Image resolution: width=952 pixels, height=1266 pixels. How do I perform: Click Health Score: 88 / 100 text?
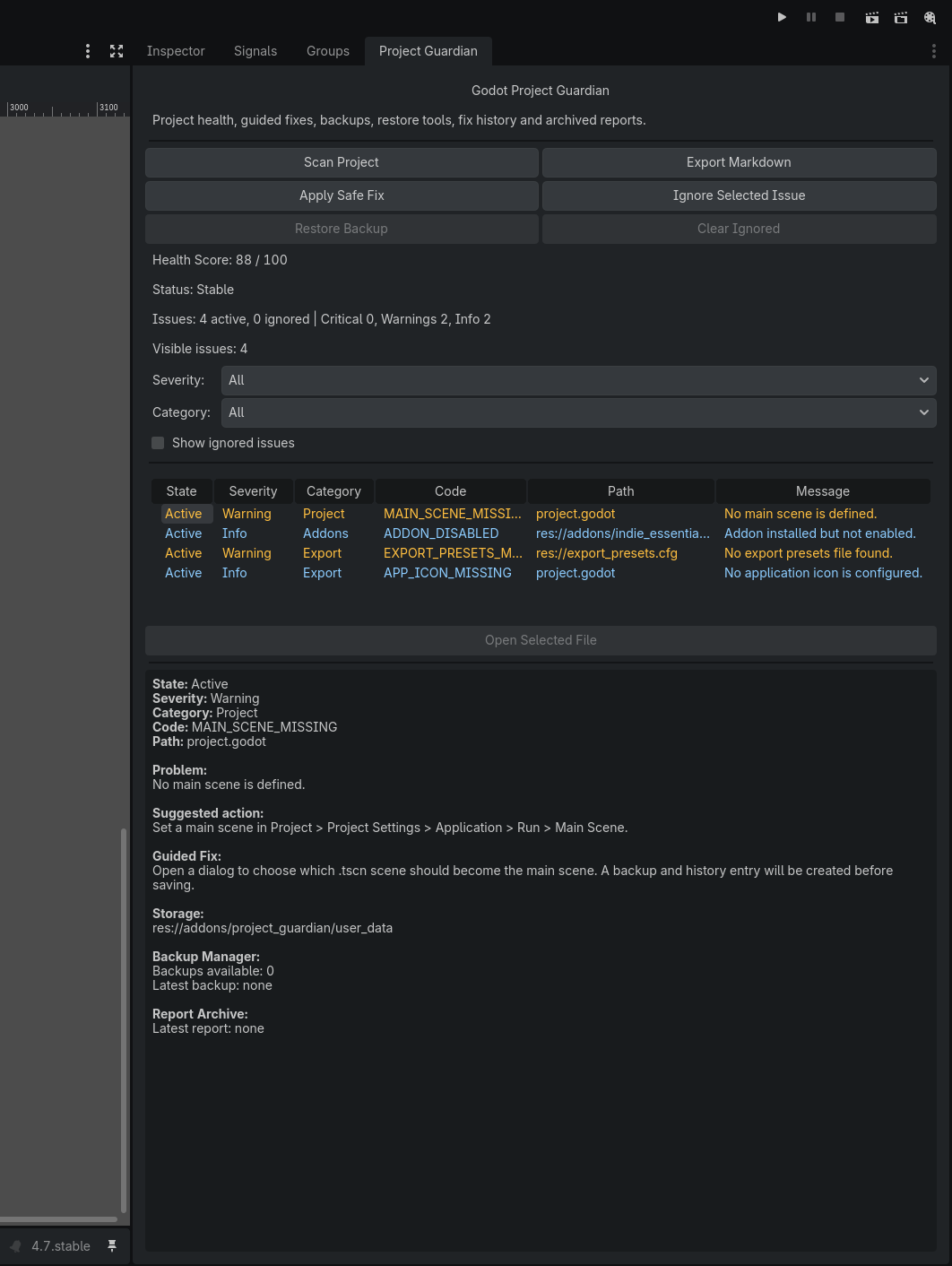tap(220, 260)
